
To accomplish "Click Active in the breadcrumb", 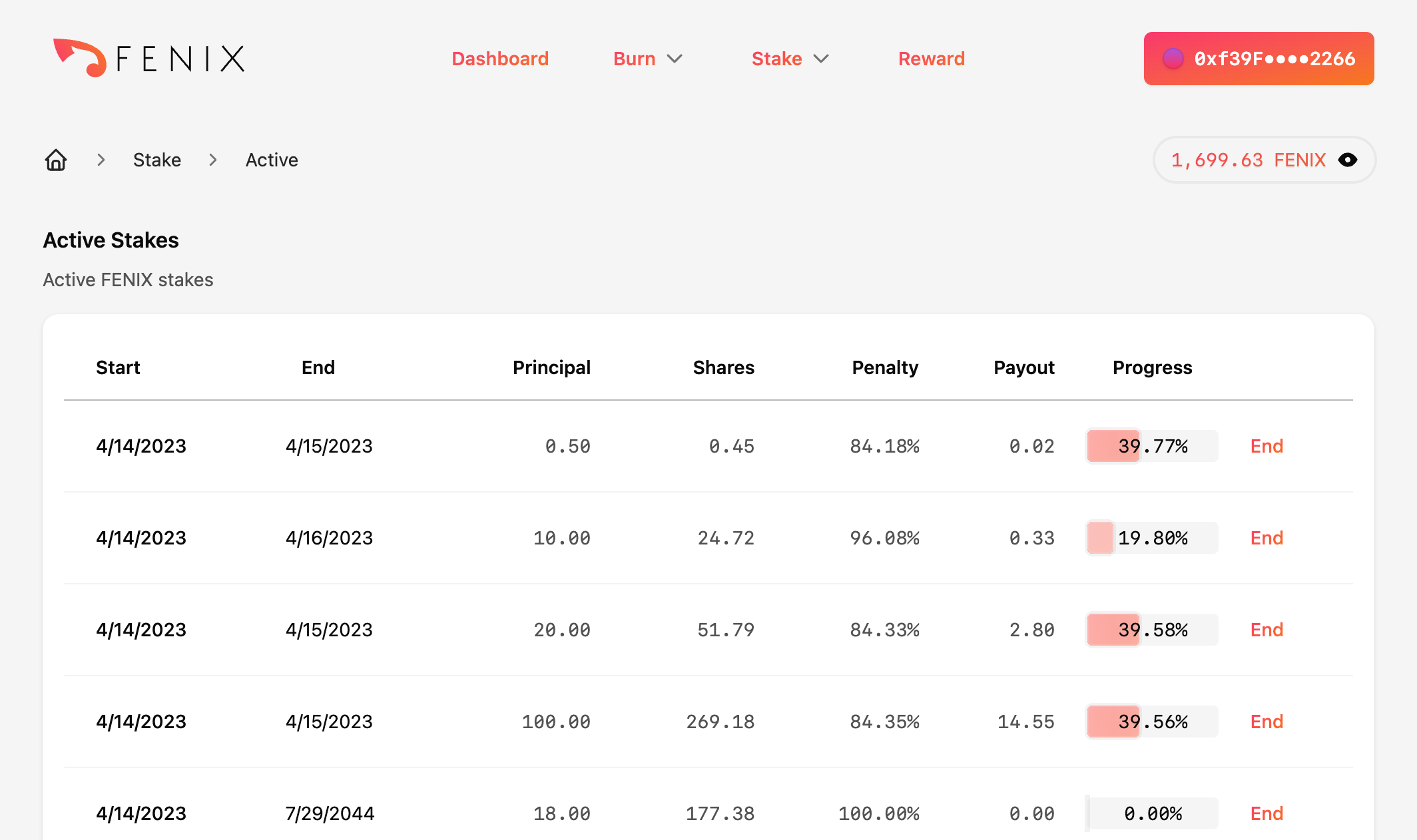I will 272,160.
